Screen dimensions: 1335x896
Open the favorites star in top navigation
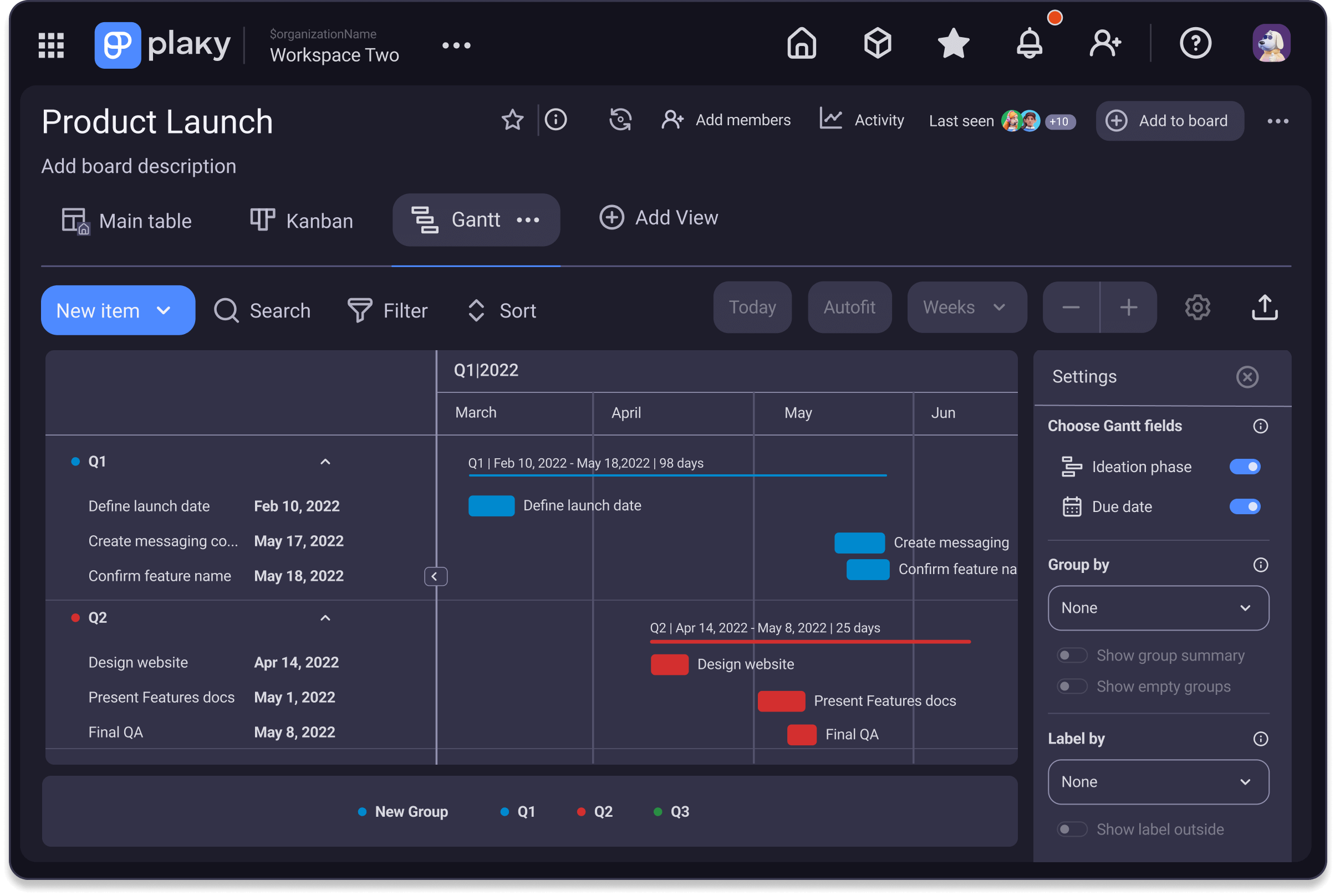952,43
